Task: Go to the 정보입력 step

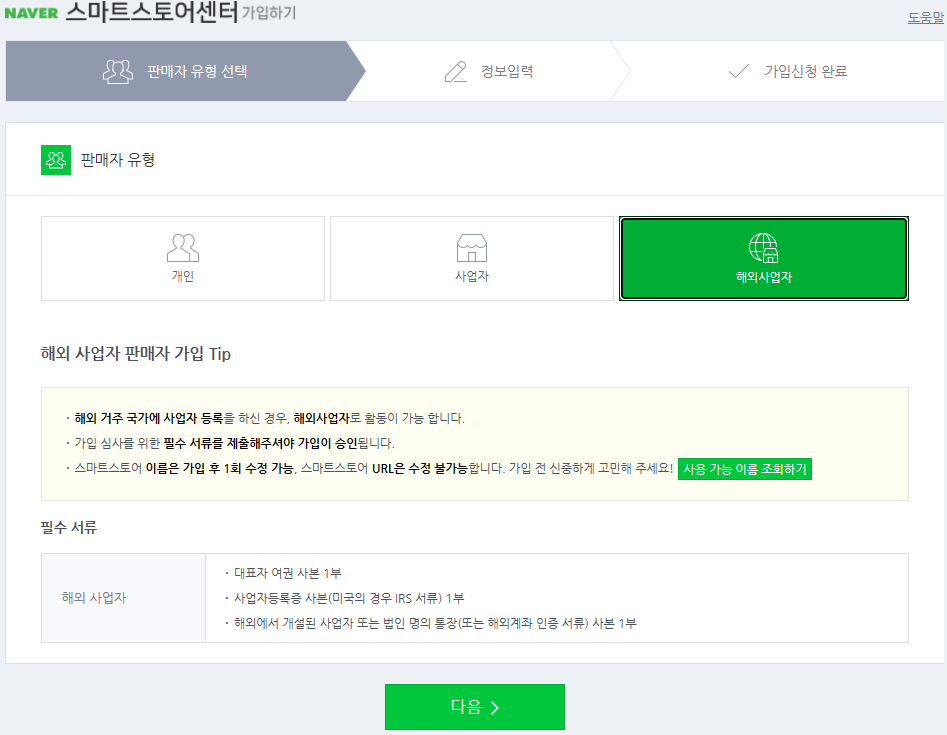Action: coord(489,71)
